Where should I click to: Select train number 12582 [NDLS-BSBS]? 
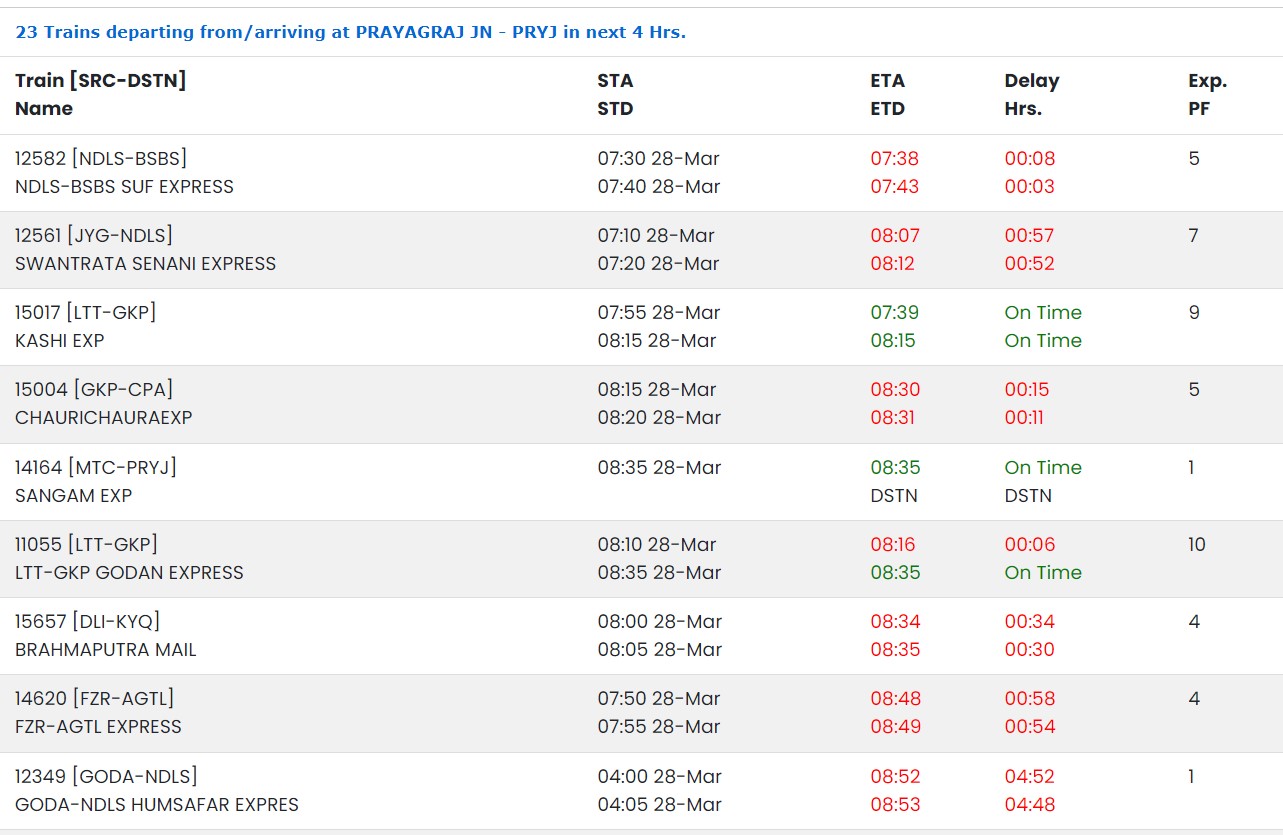click(101, 158)
